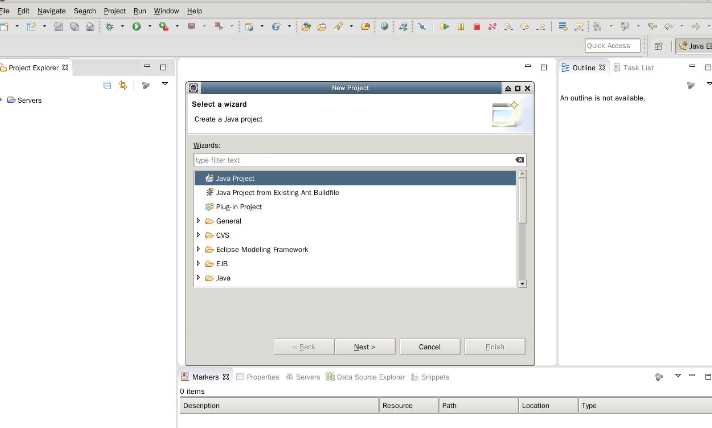Click the Use Step Filters icon

pyautogui.click(x=578, y=27)
